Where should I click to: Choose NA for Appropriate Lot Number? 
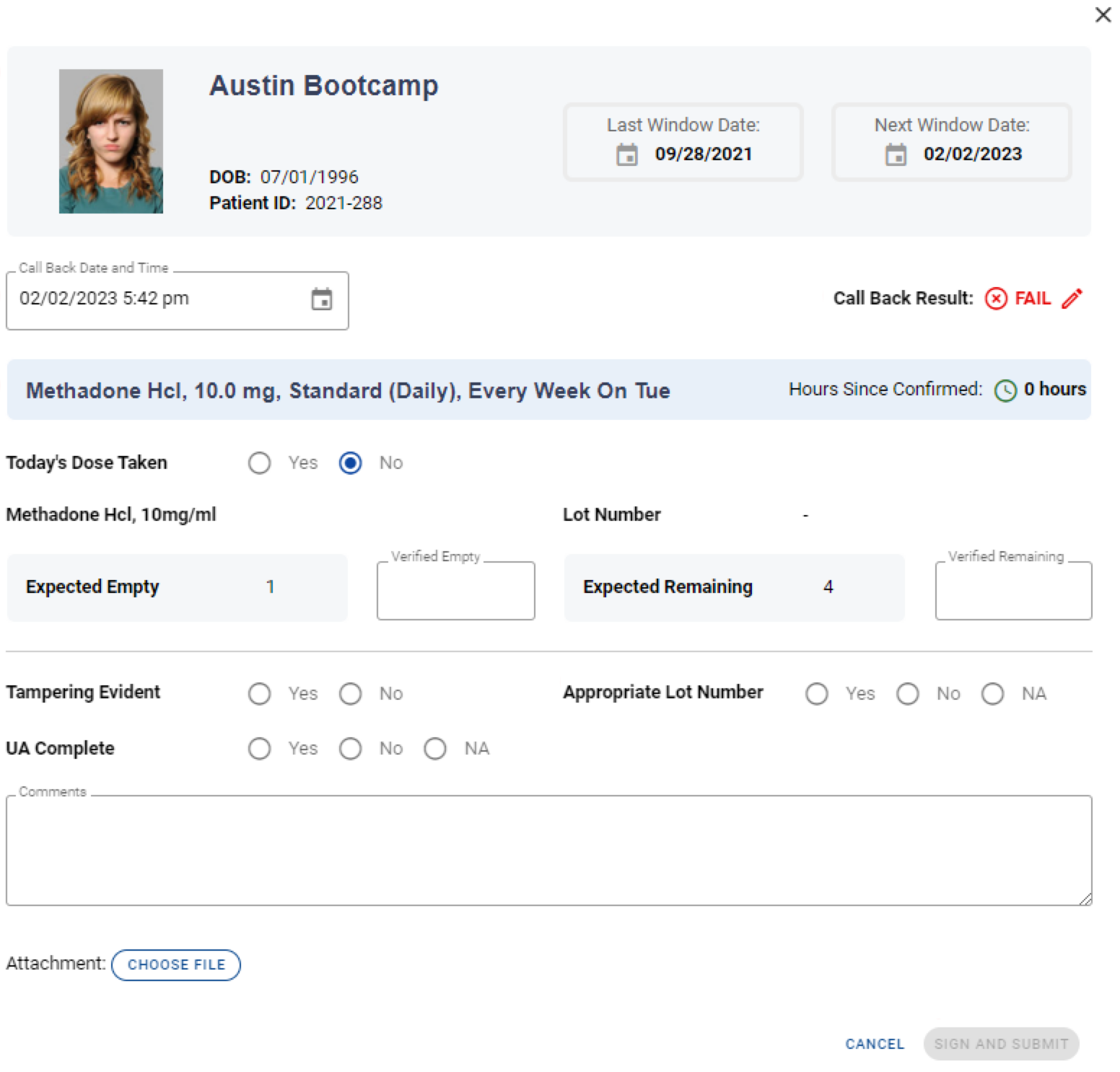pos(992,694)
